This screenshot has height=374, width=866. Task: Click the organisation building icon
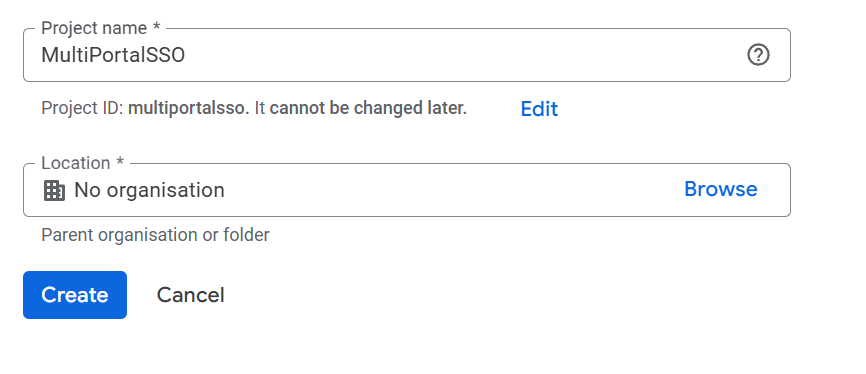click(x=54, y=191)
